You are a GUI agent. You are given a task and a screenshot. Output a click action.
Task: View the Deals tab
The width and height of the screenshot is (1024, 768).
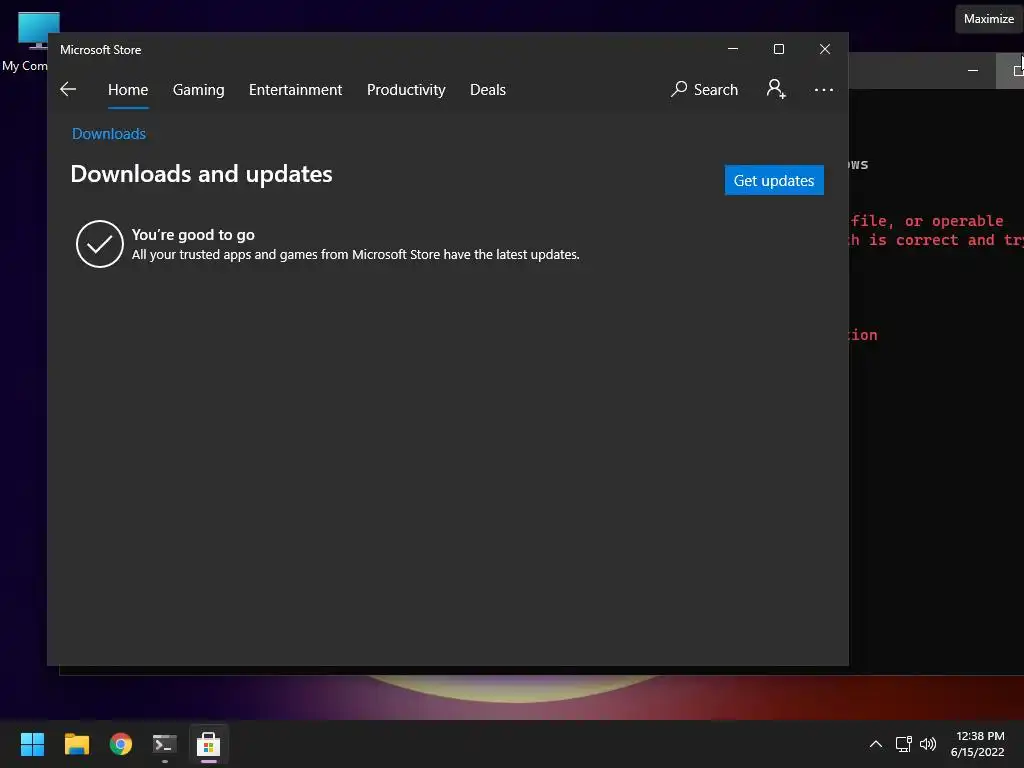pyautogui.click(x=488, y=89)
